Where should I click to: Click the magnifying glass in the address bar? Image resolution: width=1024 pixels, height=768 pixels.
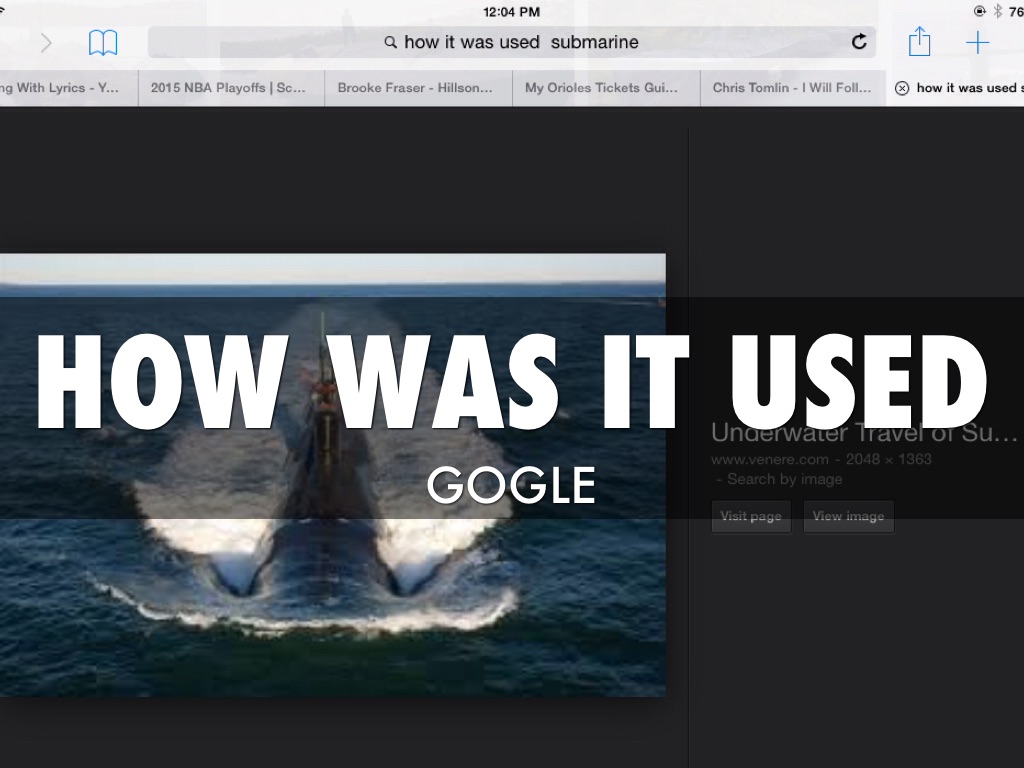tap(391, 42)
